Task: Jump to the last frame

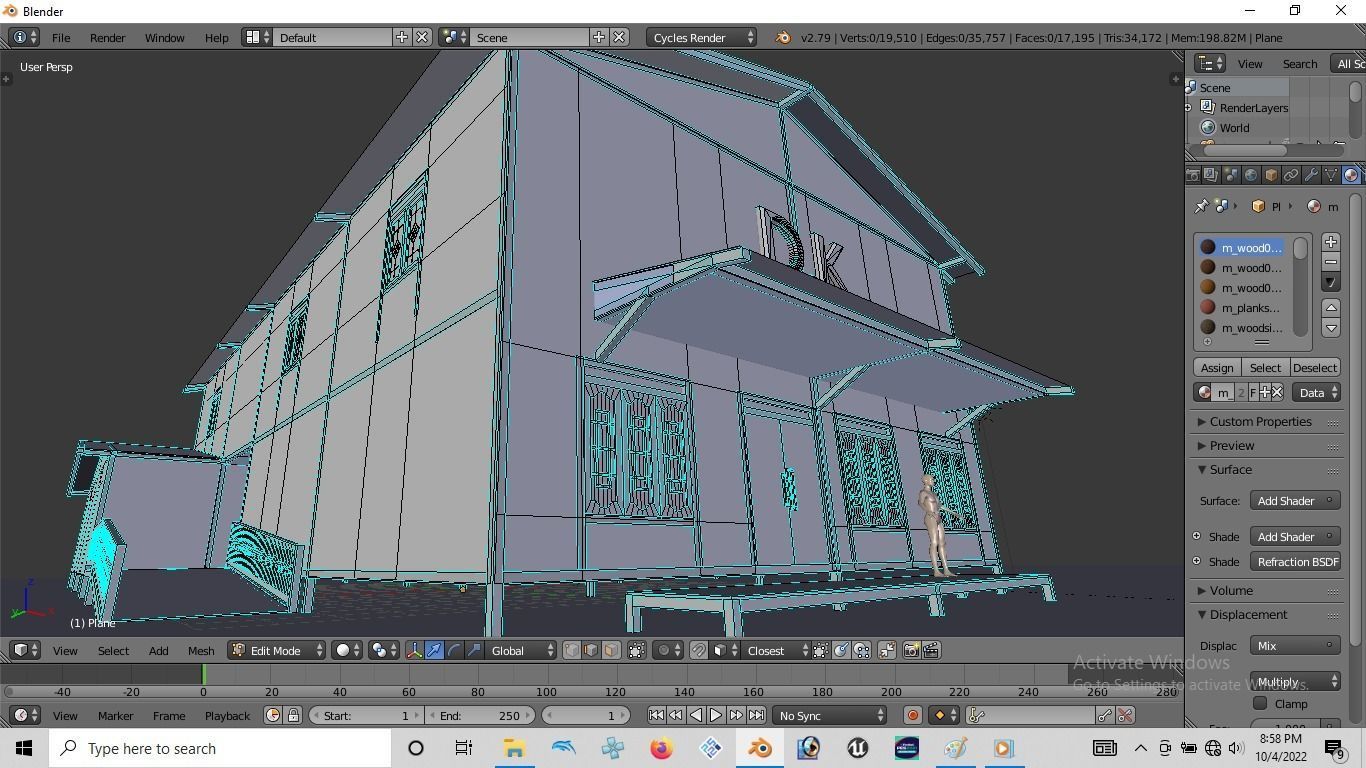Action: tap(756, 716)
